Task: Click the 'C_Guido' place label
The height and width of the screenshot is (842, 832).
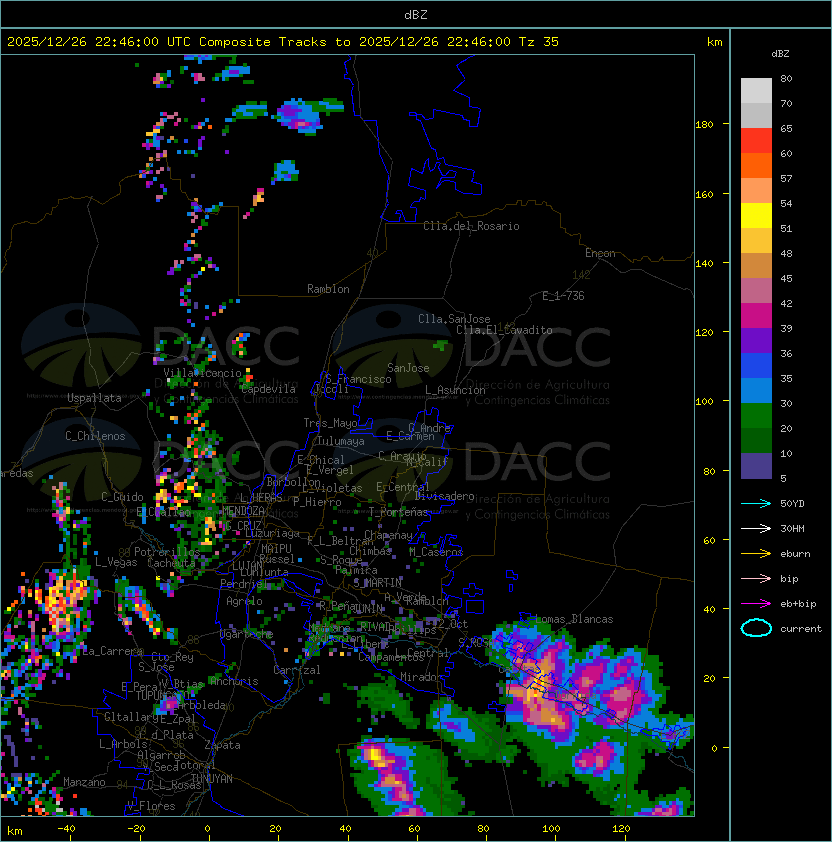Action: click(x=122, y=497)
